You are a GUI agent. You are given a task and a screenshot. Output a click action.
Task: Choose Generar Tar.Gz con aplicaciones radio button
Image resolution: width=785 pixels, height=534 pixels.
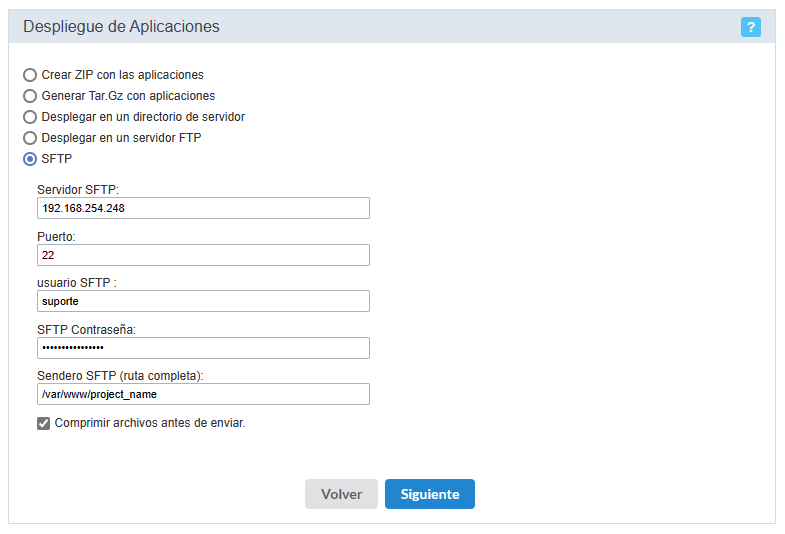30,96
